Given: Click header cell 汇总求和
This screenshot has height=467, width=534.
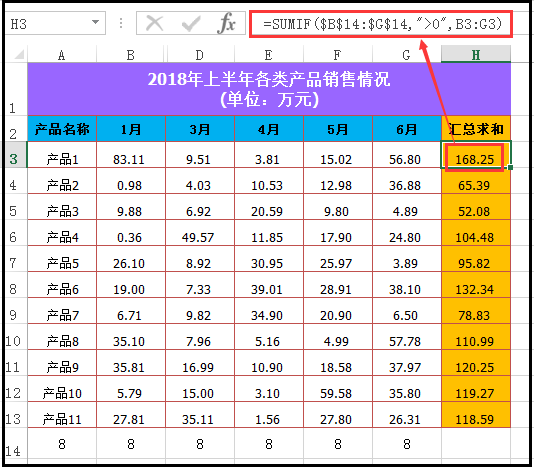Looking at the screenshot, I should 476,129.
